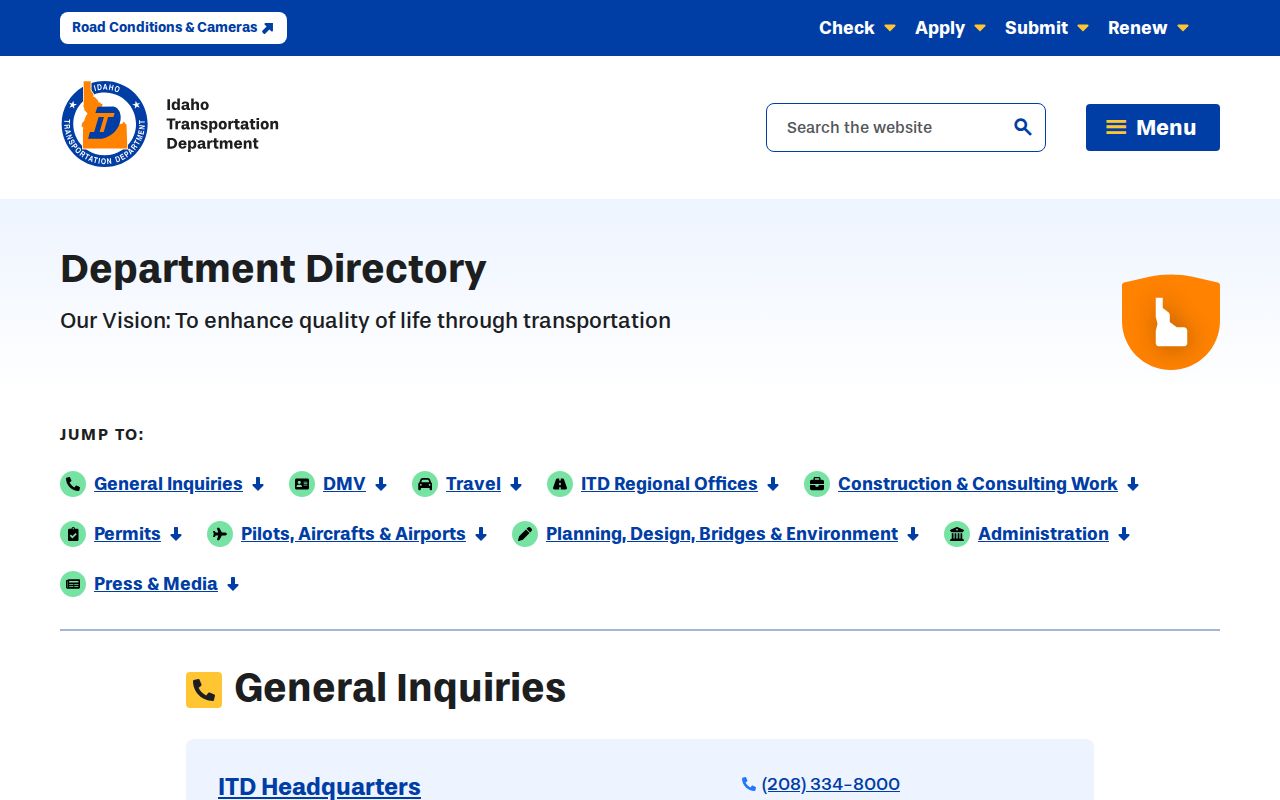Click the clipboard icon beside Permits
The image size is (1280, 800).
[x=73, y=534]
